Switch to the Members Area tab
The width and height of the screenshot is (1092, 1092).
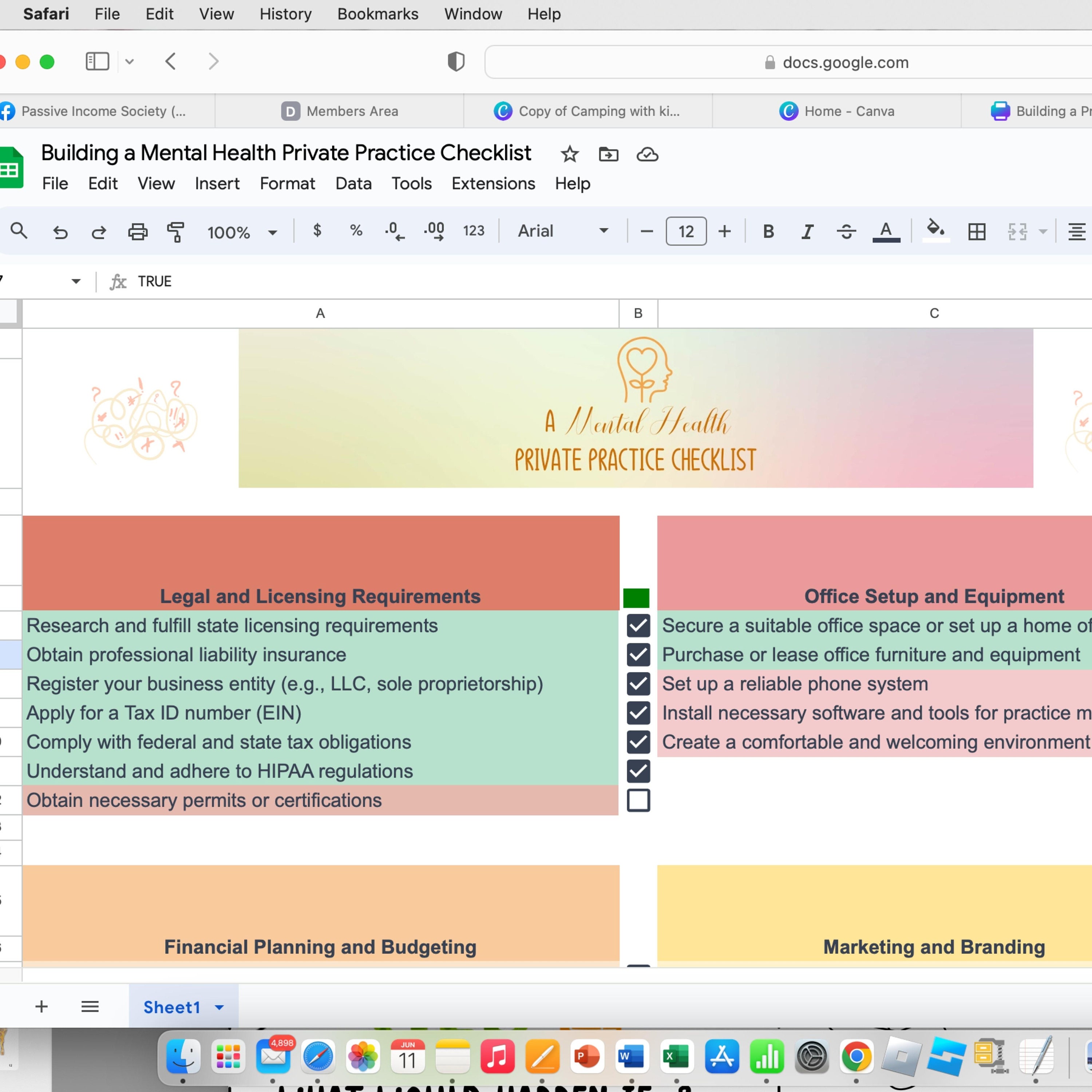click(x=340, y=111)
